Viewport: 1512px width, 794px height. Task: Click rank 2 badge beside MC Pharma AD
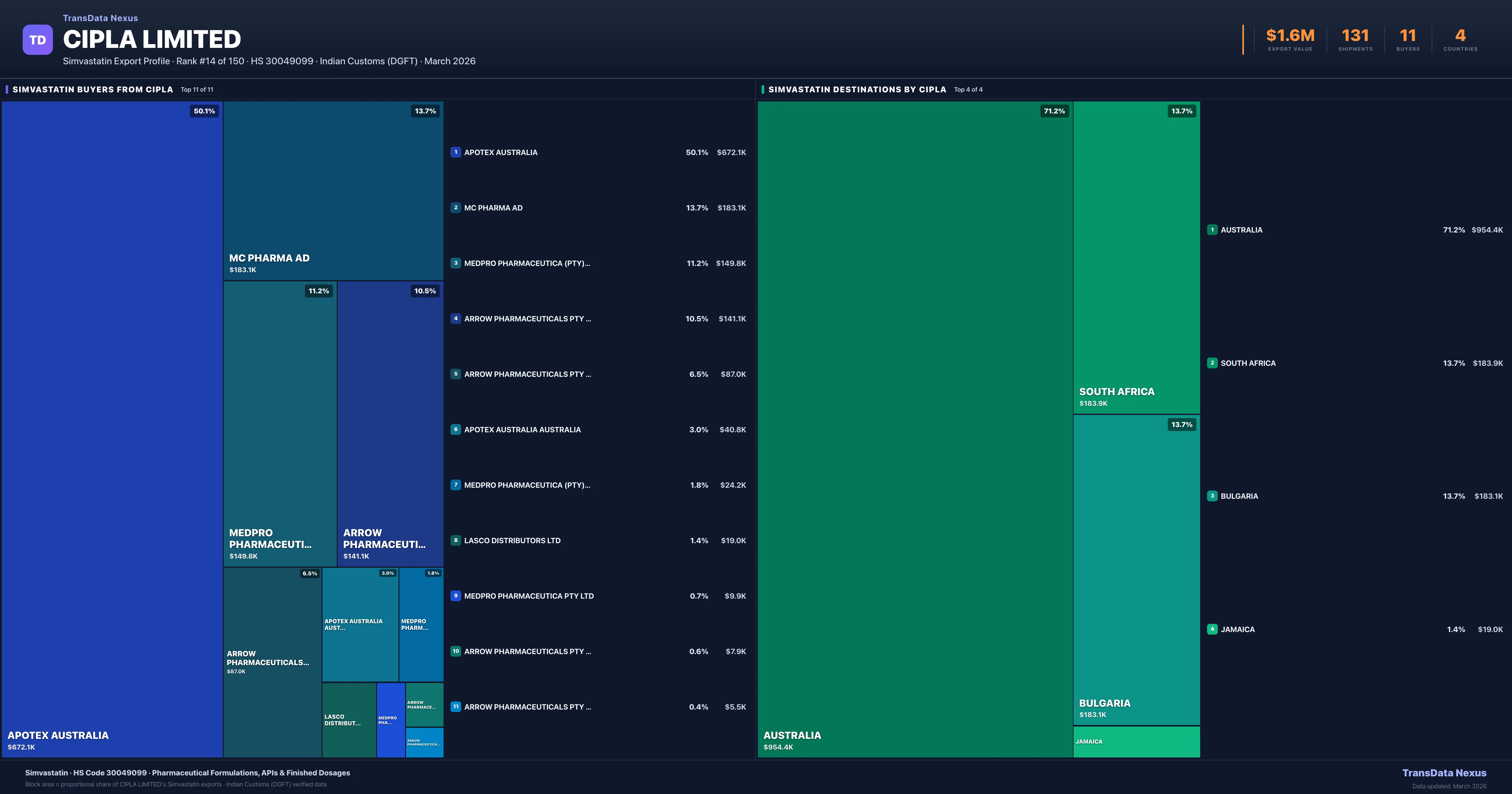(x=455, y=207)
